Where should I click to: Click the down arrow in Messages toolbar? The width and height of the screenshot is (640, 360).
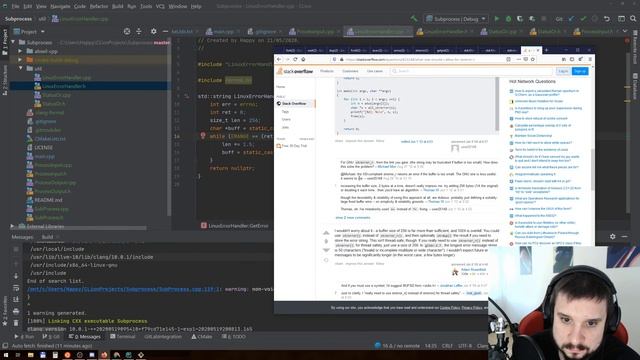coord(16,276)
